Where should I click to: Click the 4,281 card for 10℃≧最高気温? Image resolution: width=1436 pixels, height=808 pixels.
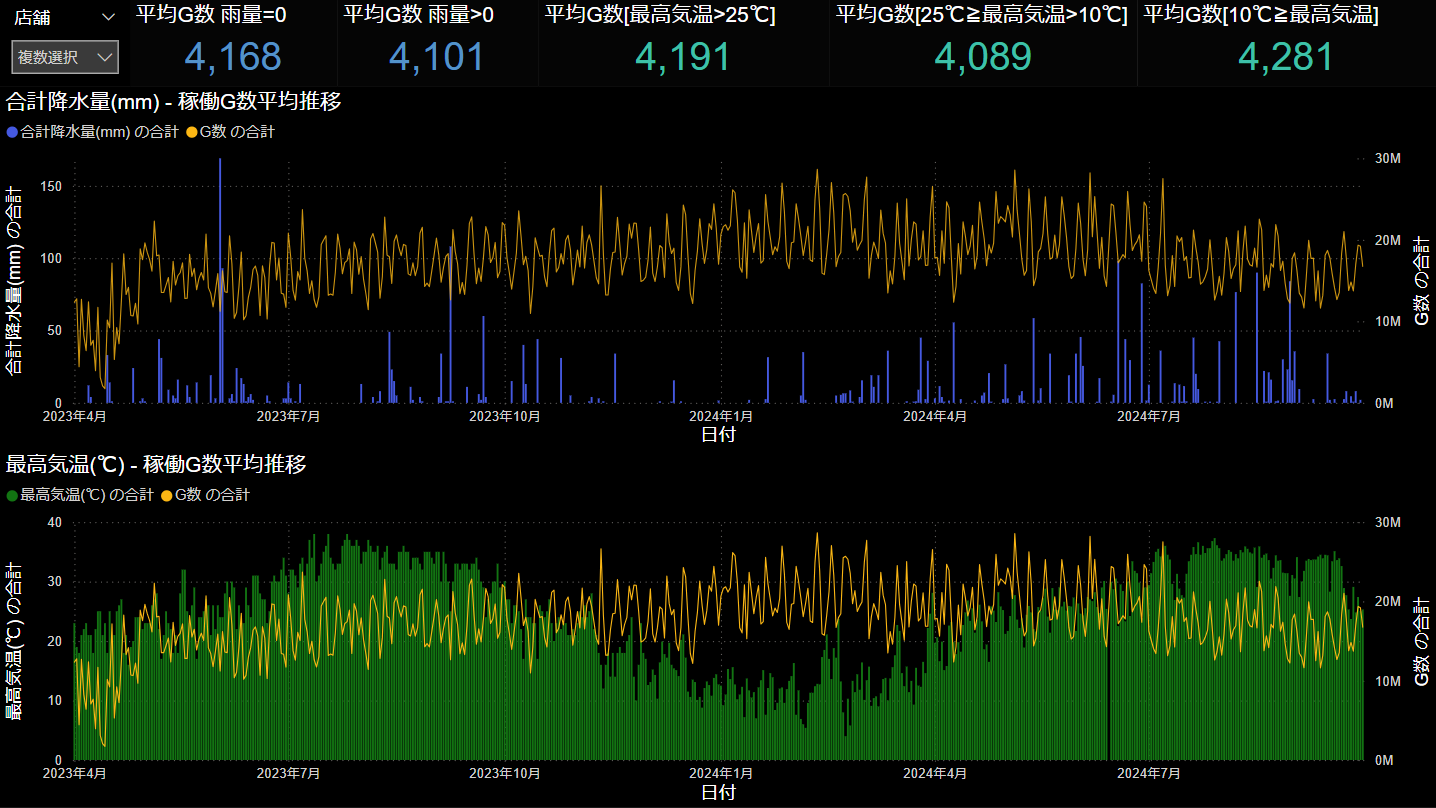tap(1285, 58)
